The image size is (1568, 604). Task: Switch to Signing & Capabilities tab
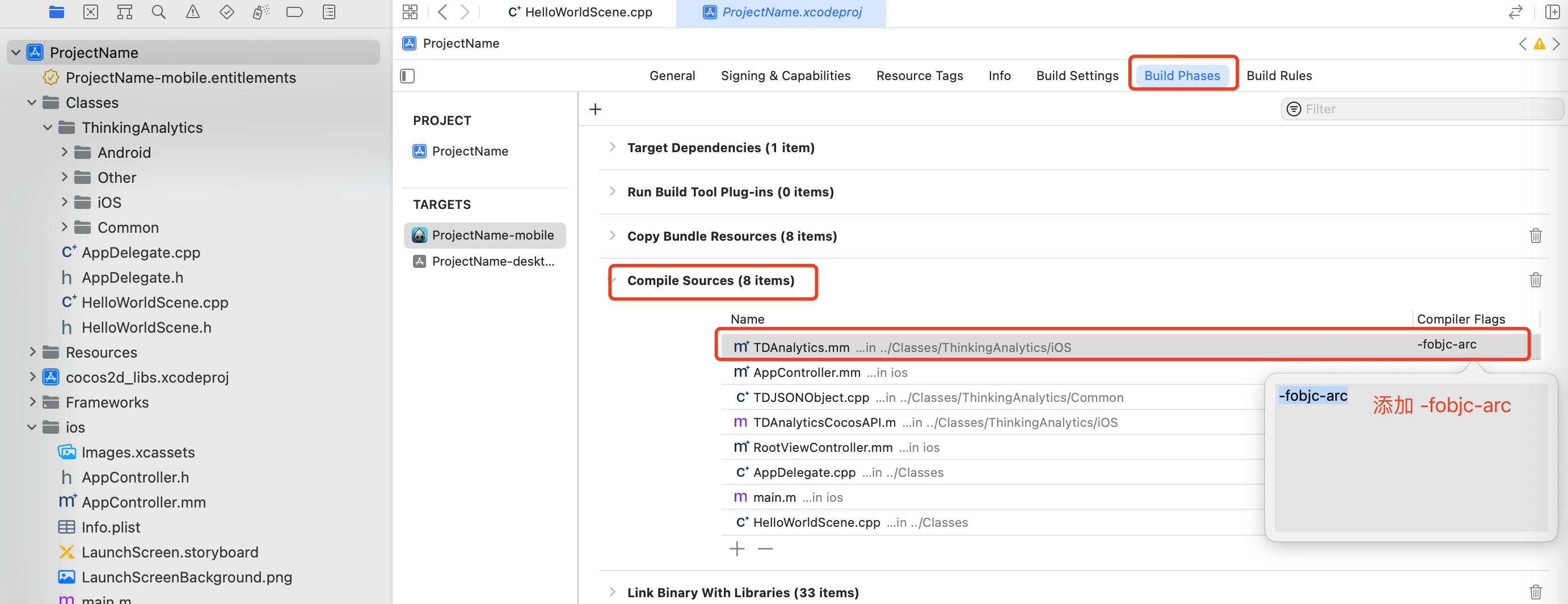tap(785, 76)
